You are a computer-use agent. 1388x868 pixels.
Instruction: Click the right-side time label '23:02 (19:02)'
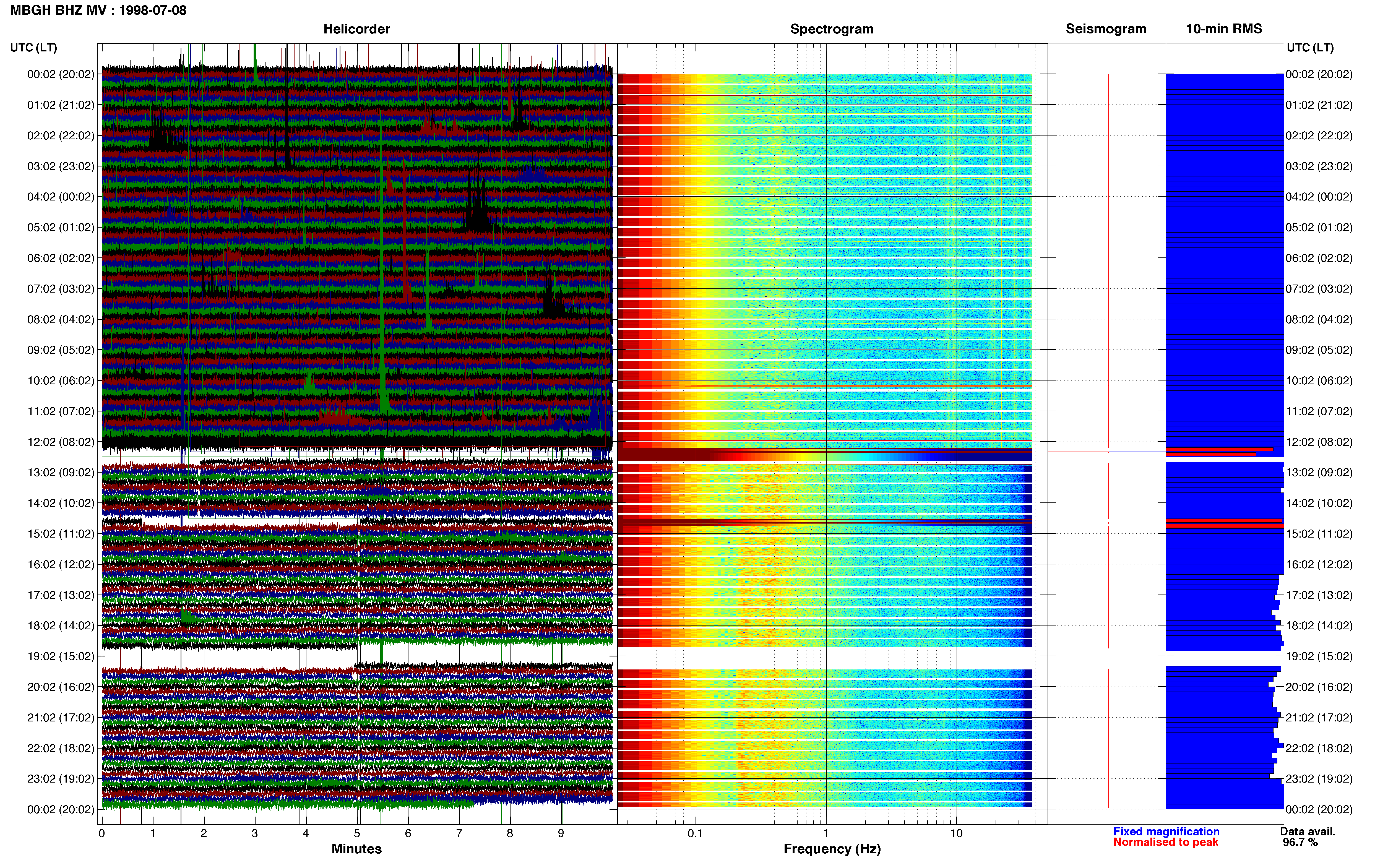coord(1319,778)
